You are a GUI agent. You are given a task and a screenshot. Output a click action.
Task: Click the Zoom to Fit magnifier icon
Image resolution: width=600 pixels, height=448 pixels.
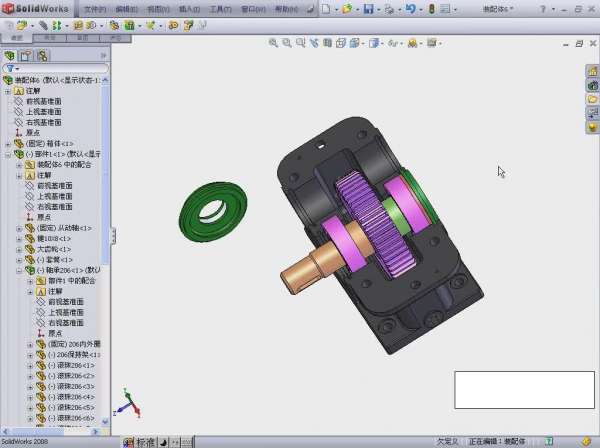[274, 43]
